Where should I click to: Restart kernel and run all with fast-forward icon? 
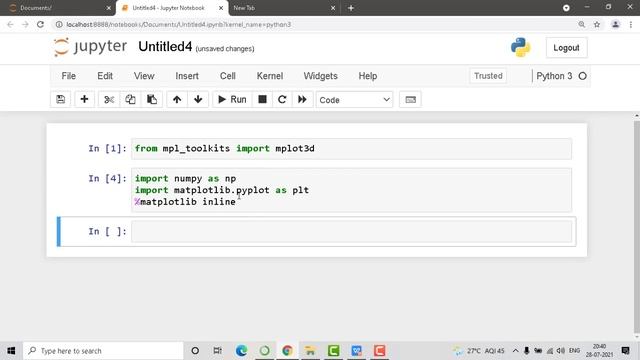click(302, 100)
